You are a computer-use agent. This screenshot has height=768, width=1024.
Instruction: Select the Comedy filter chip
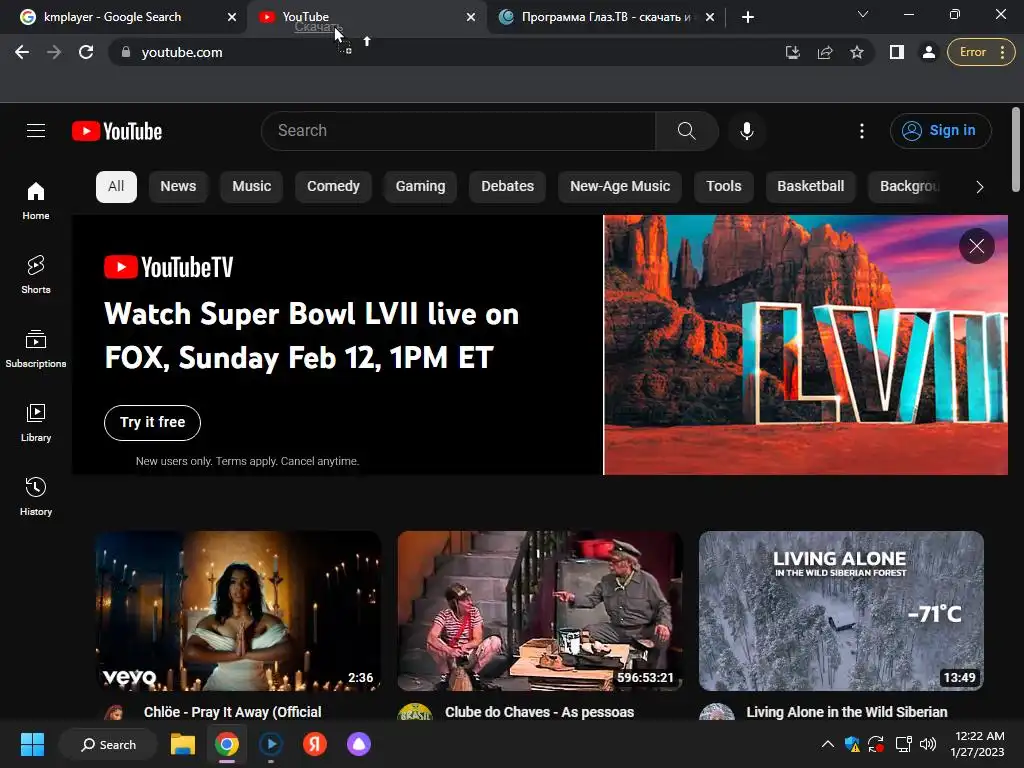(x=333, y=187)
